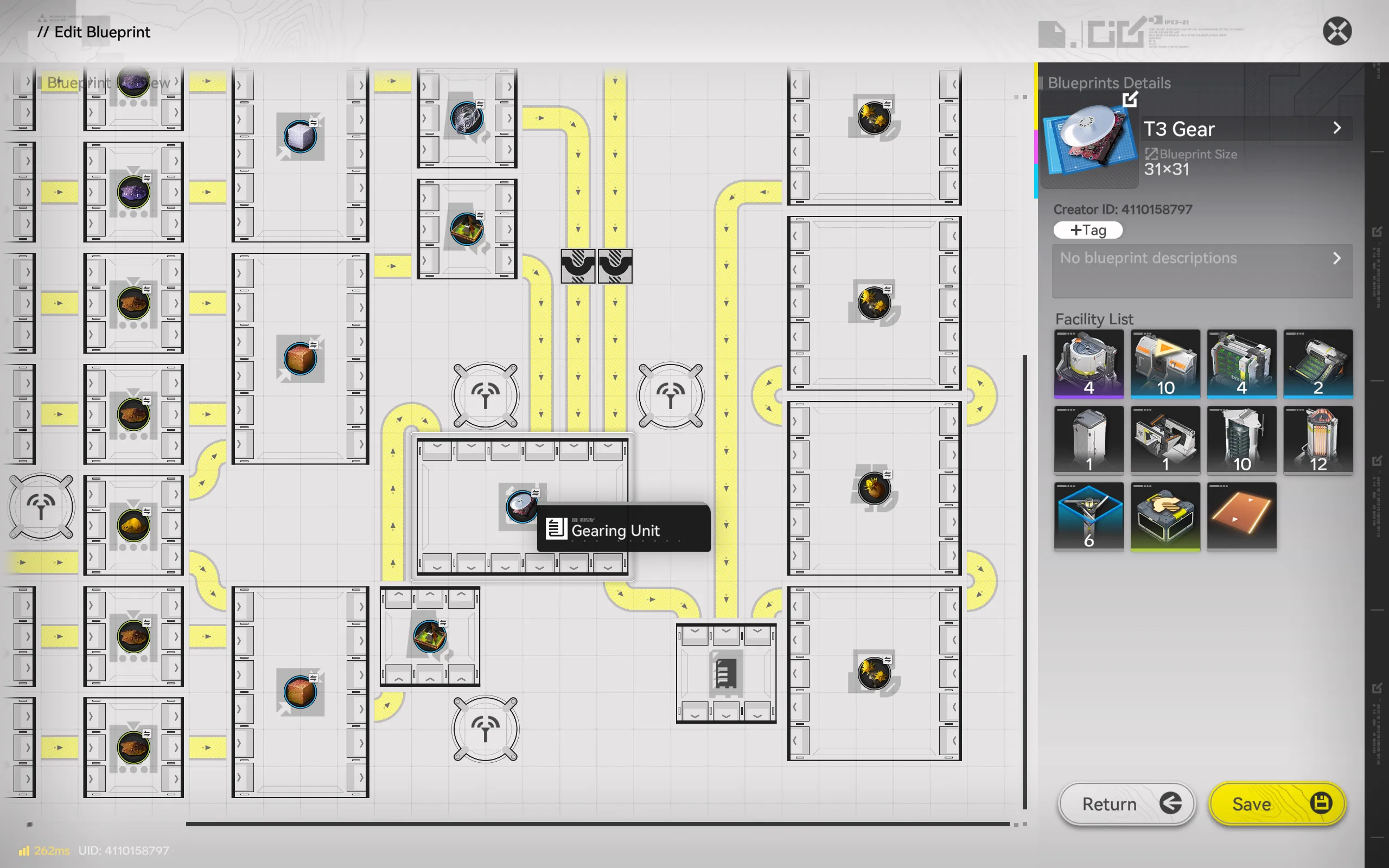Close the Edit Blueprint screen
Viewport: 1389px width, 868px height.
pos(1337,31)
